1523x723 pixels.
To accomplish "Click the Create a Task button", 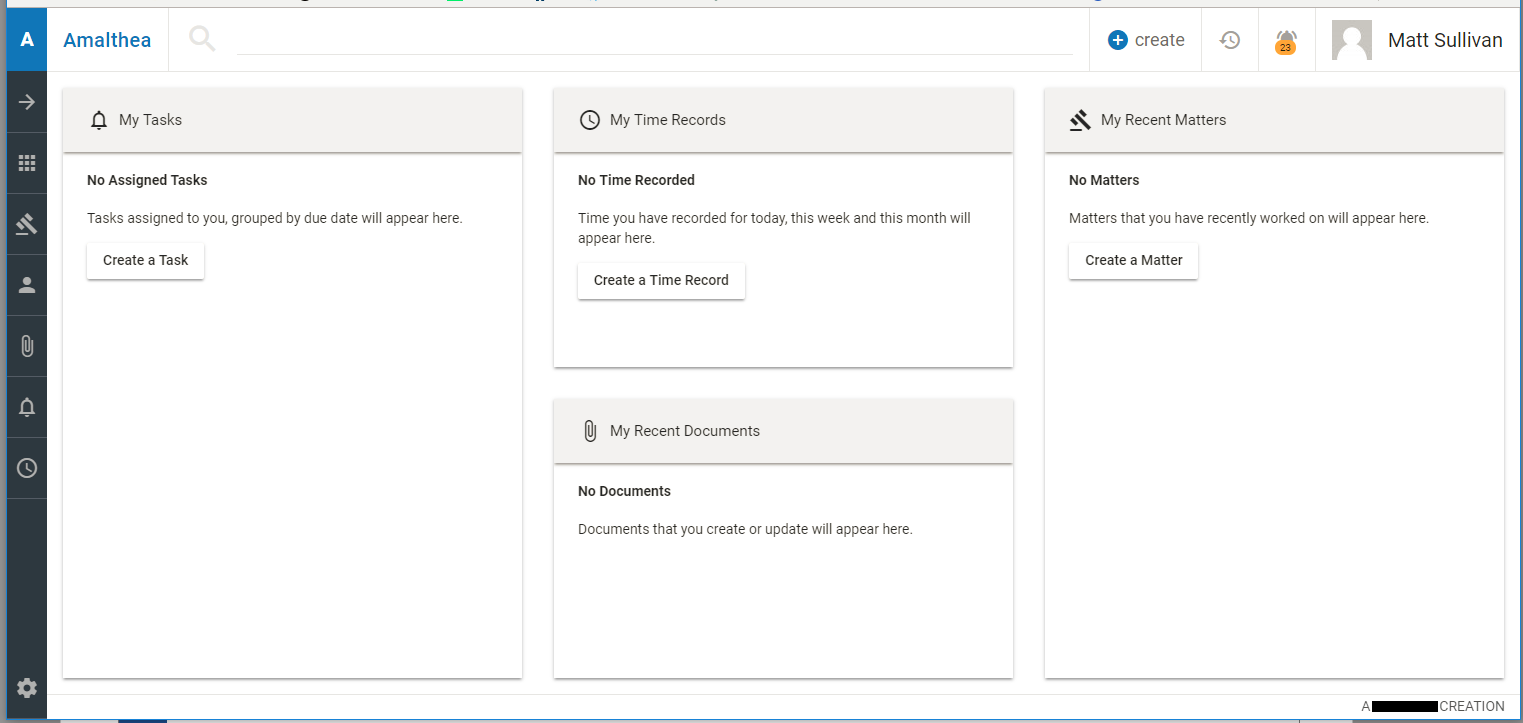I will (145, 260).
